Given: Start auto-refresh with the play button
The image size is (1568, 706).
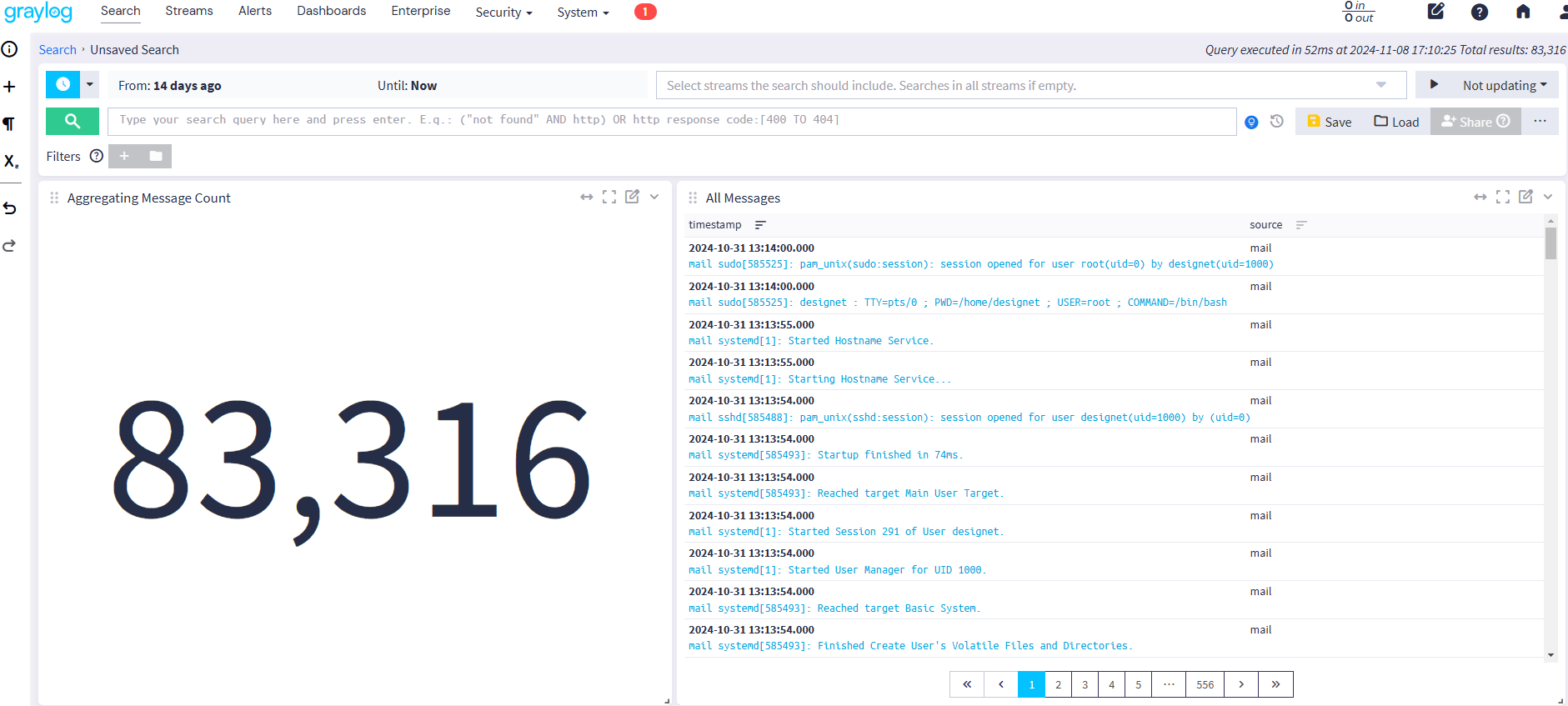Looking at the screenshot, I should click(1434, 84).
